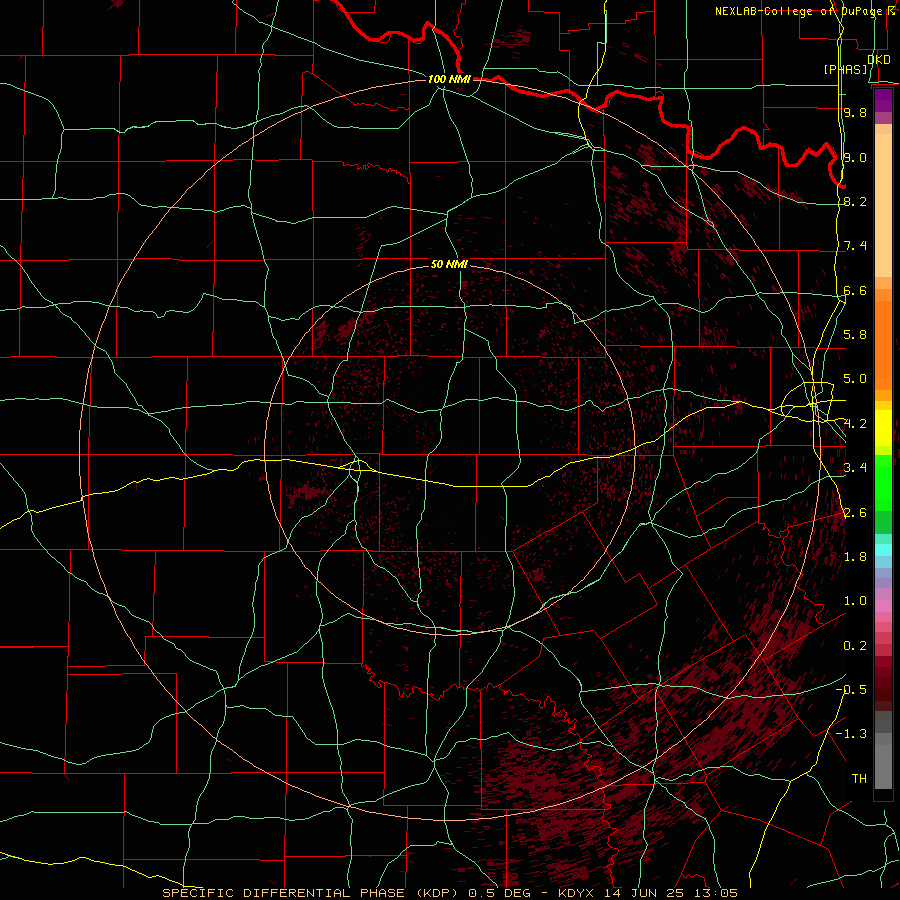
Task: Click the 0.2 scale value
Action: pos(855,646)
